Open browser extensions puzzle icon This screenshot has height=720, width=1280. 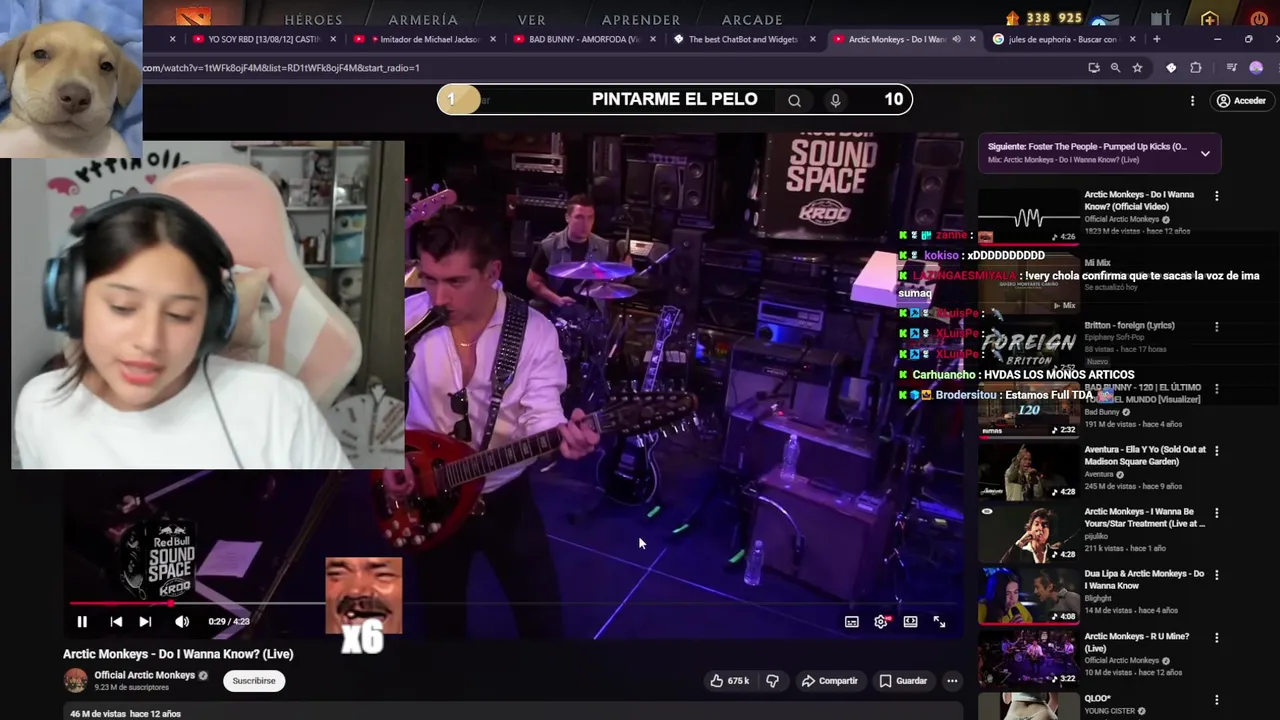coord(1196,68)
